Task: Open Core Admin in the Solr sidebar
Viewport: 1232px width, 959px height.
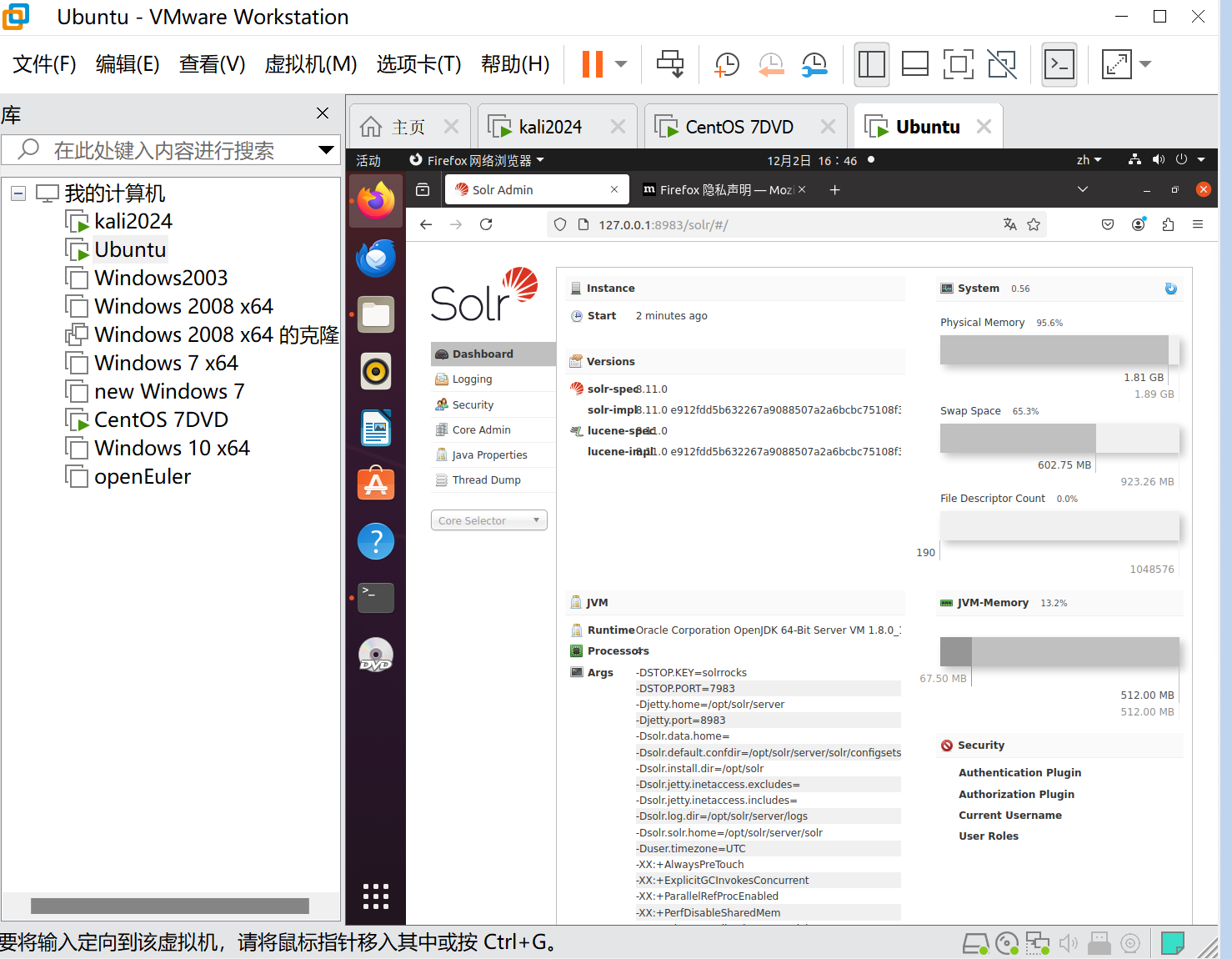Action: tap(493, 429)
